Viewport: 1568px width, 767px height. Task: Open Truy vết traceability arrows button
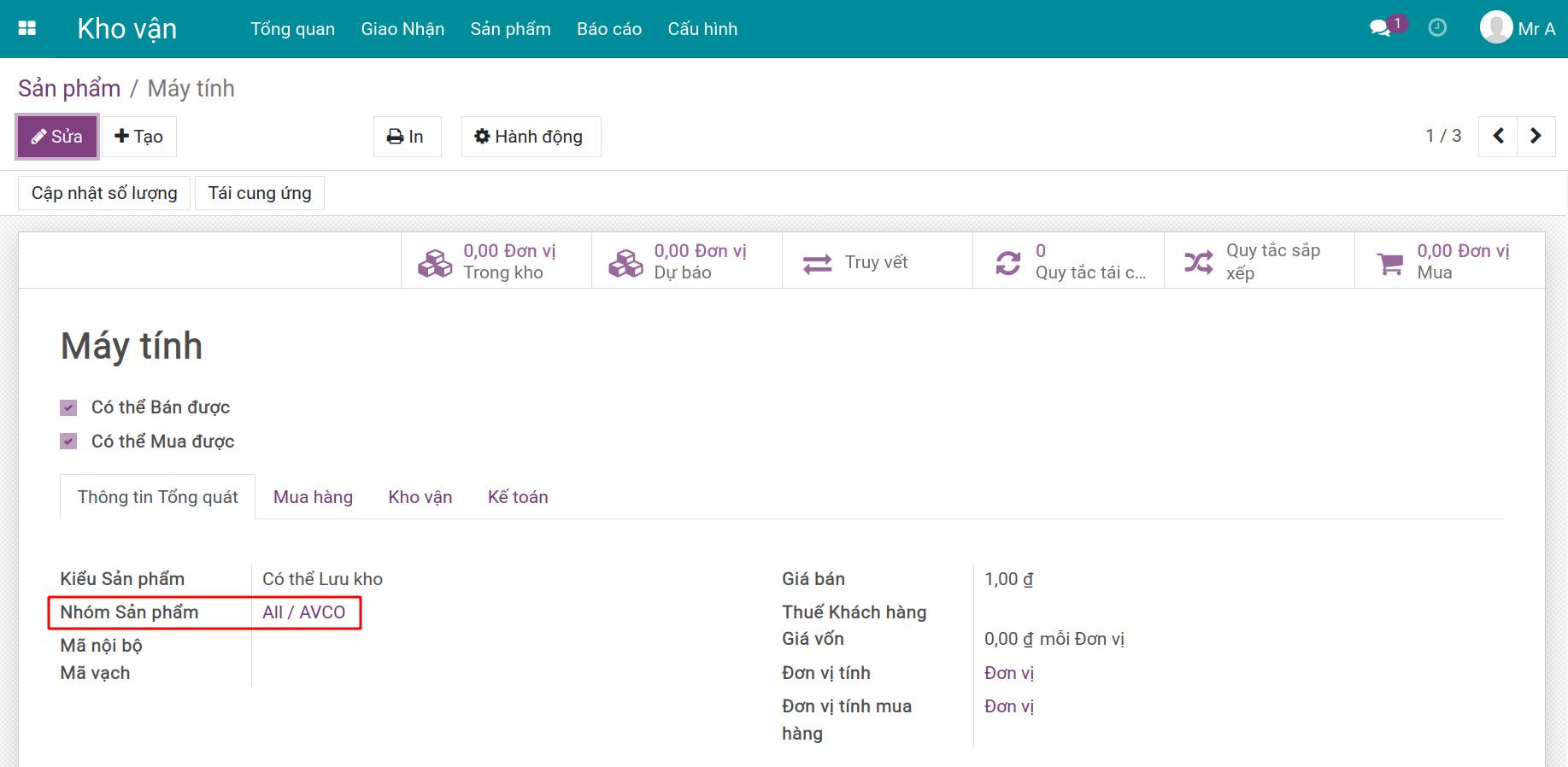click(x=878, y=261)
